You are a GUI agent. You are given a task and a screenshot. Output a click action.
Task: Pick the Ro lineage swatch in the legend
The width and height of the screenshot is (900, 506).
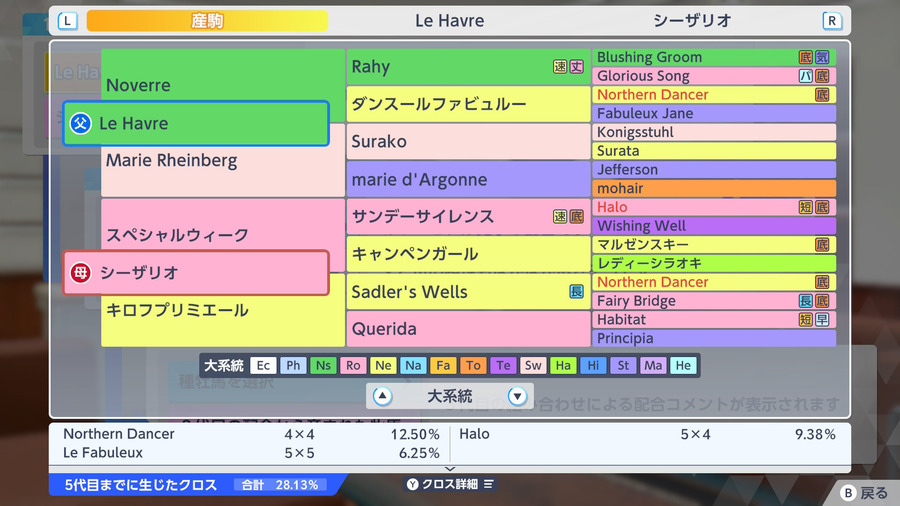pos(353,365)
